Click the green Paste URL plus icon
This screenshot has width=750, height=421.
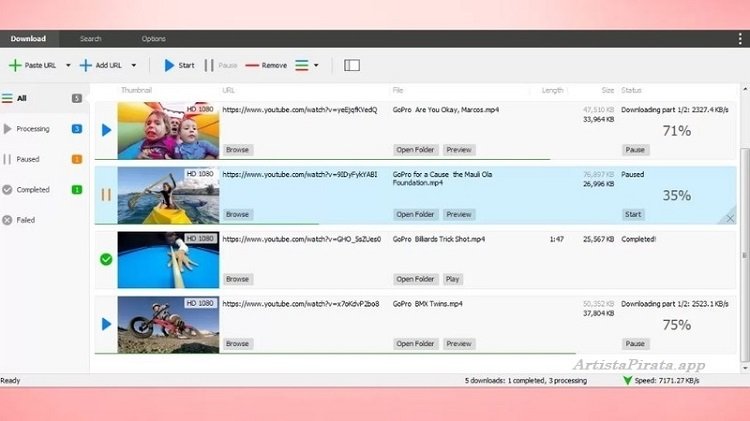point(15,65)
